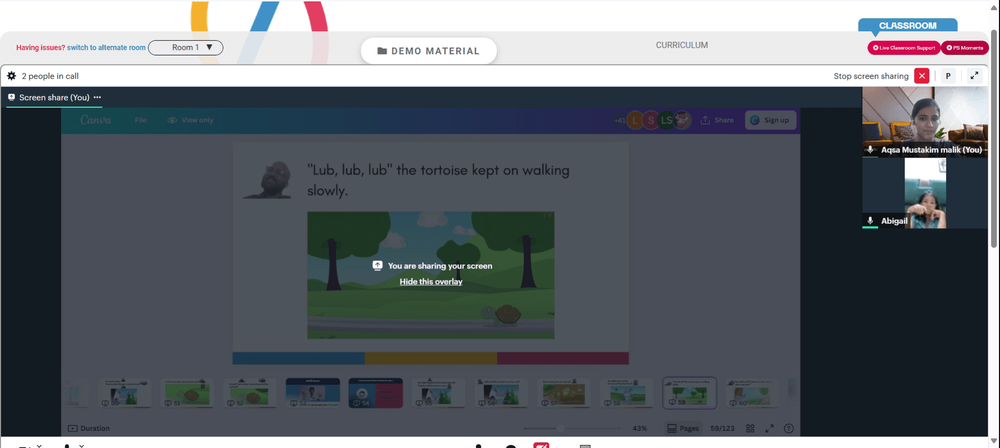Select page thumbnail 56
The height and width of the screenshot is (448, 1000).
(501, 393)
